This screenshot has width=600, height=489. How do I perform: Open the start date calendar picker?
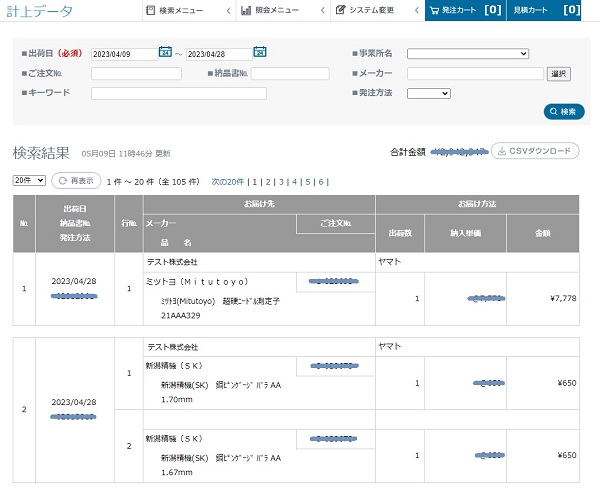point(165,53)
